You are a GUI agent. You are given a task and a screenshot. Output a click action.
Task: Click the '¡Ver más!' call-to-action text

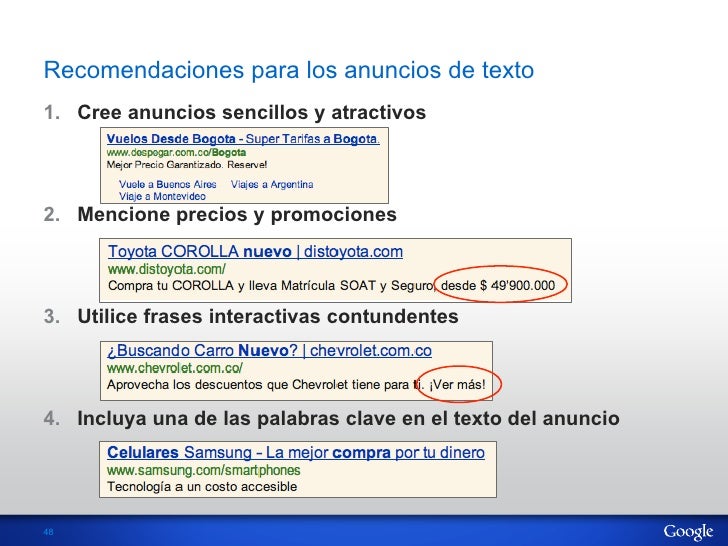coord(457,384)
